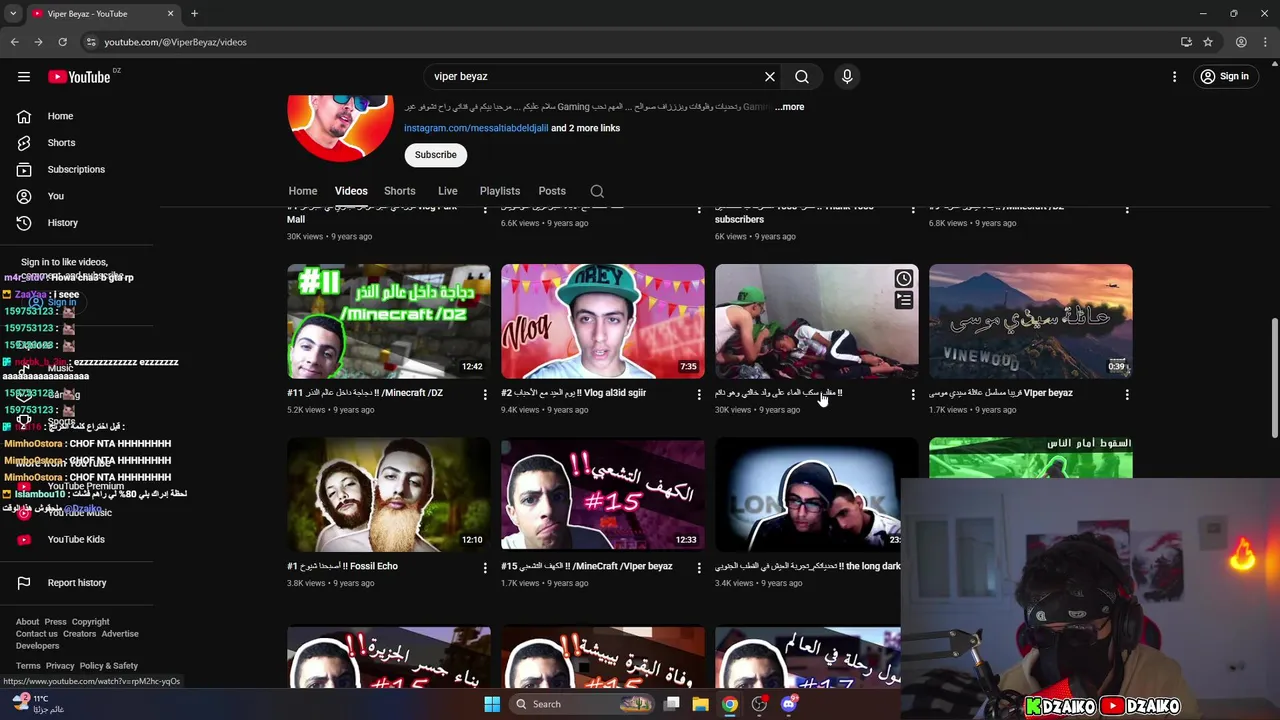
Task: Click the YouTube logo
Action: pyautogui.click(x=79, y=77)
